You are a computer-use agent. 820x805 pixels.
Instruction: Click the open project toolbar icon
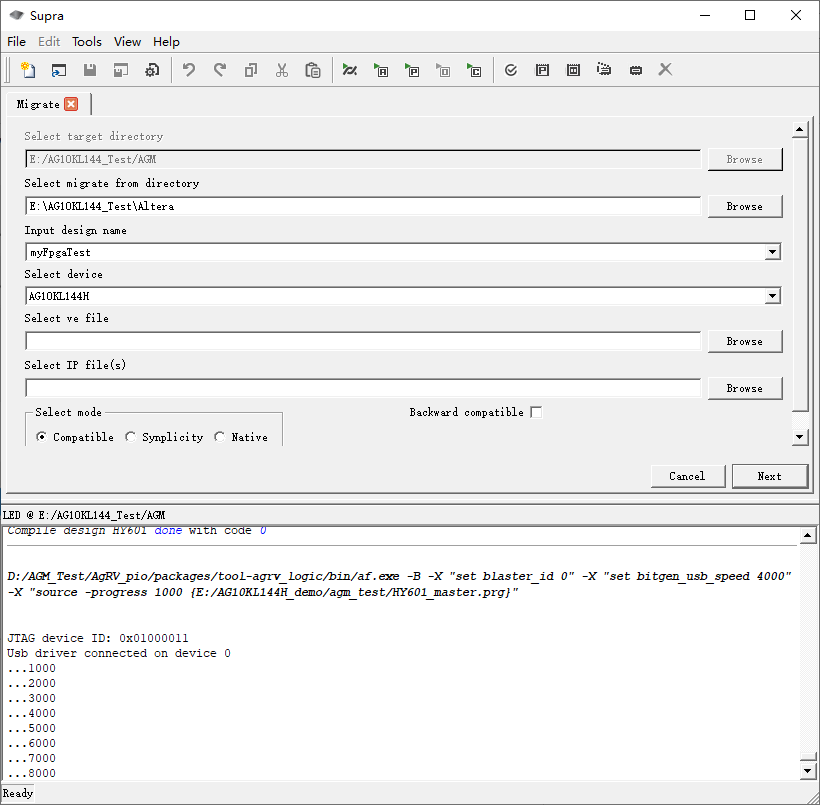pyautogui.click(x=59, y=70)
